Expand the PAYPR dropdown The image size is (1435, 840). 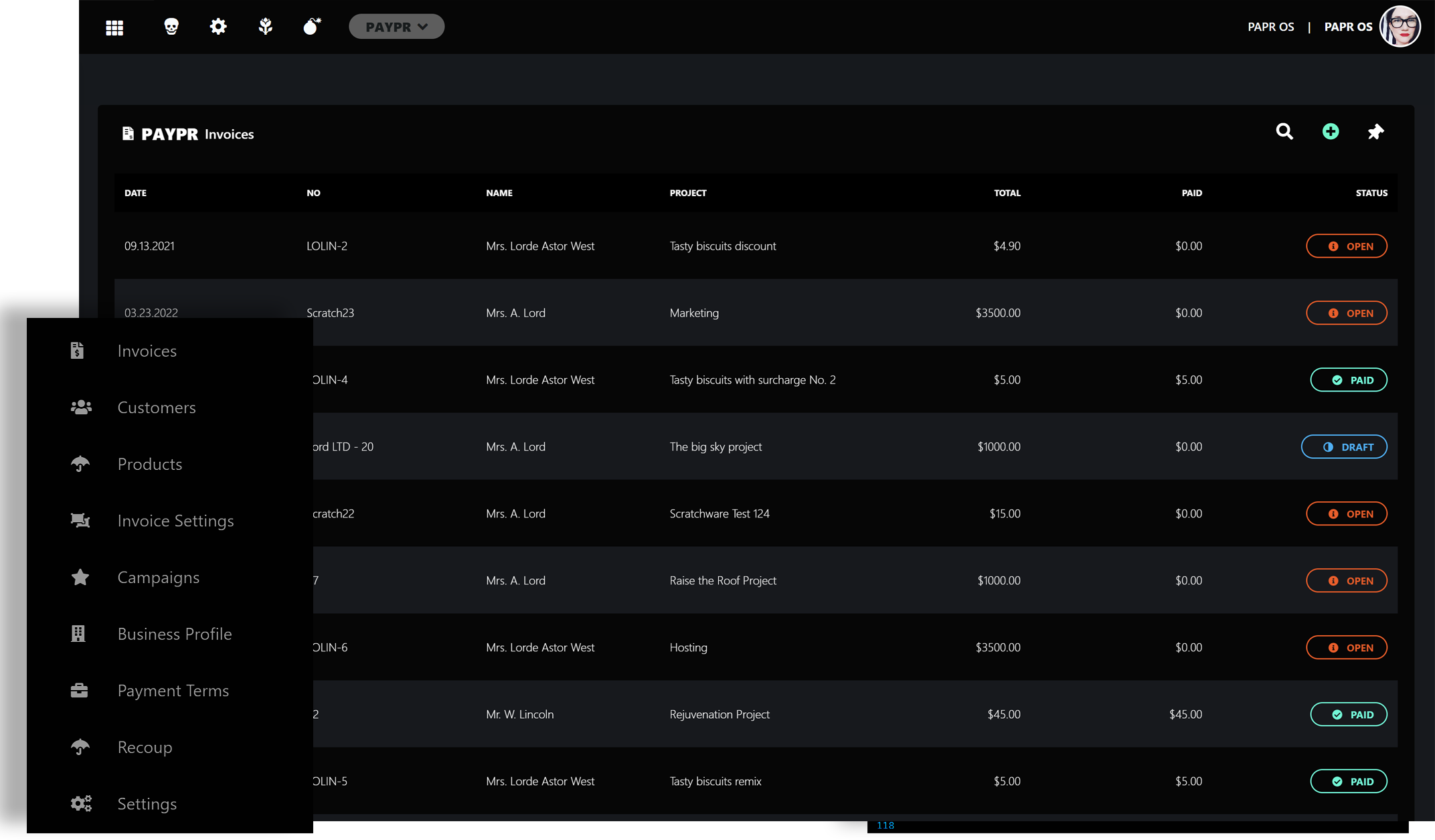pos(396,27)
